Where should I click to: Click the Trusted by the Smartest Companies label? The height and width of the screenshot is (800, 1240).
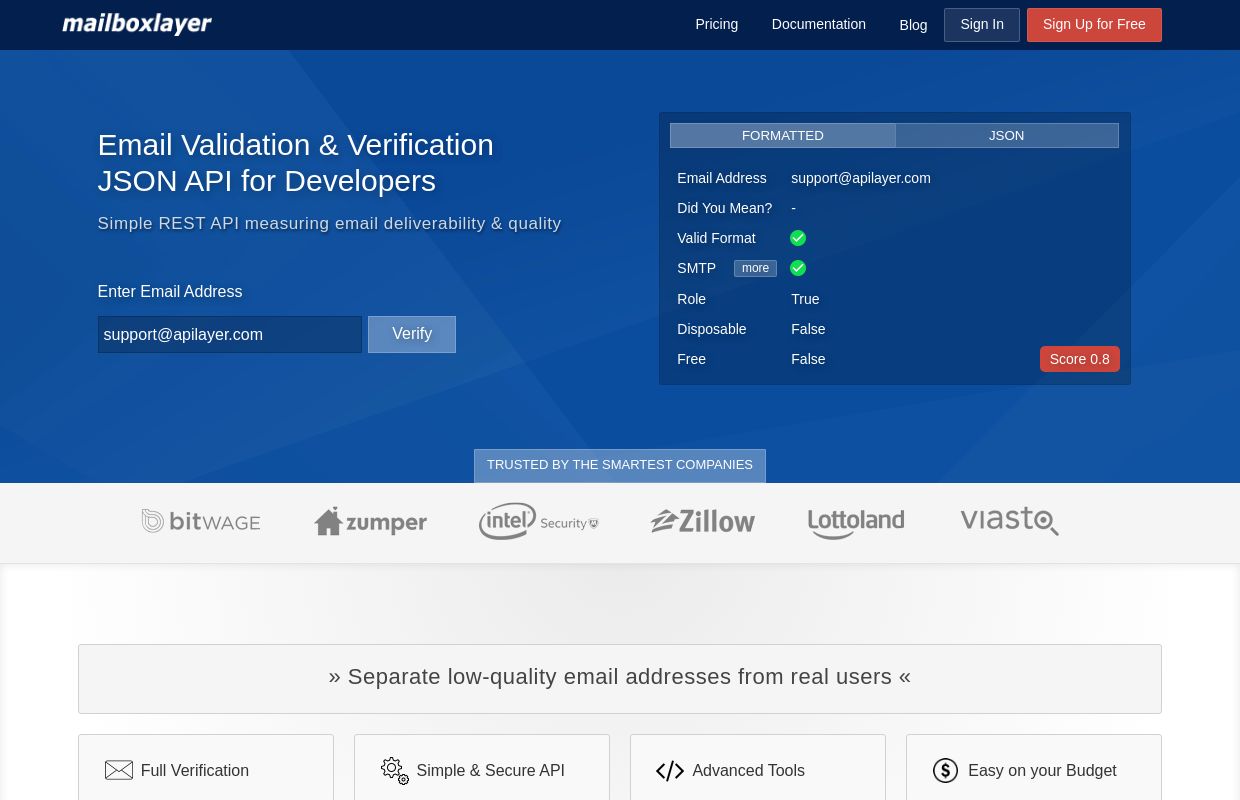(x=620, y=465)
